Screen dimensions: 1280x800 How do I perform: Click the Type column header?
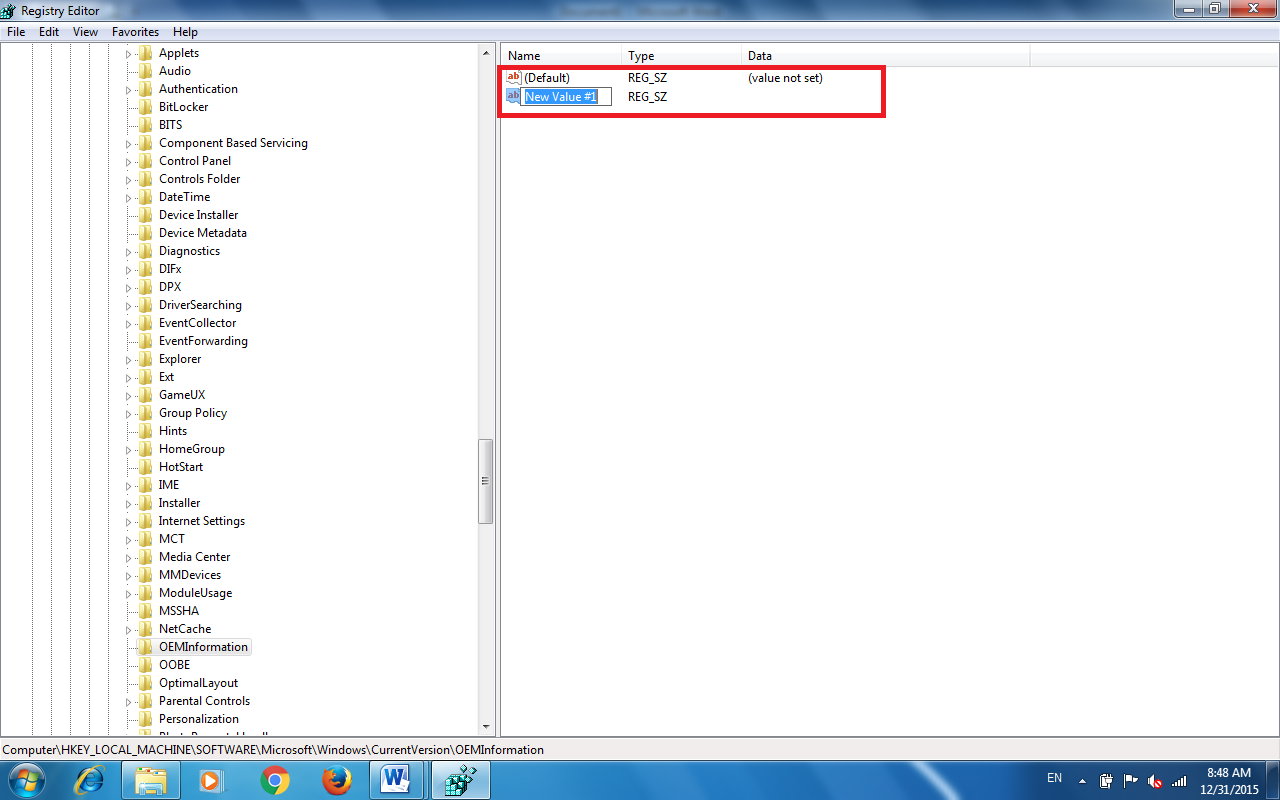[681, 56]
